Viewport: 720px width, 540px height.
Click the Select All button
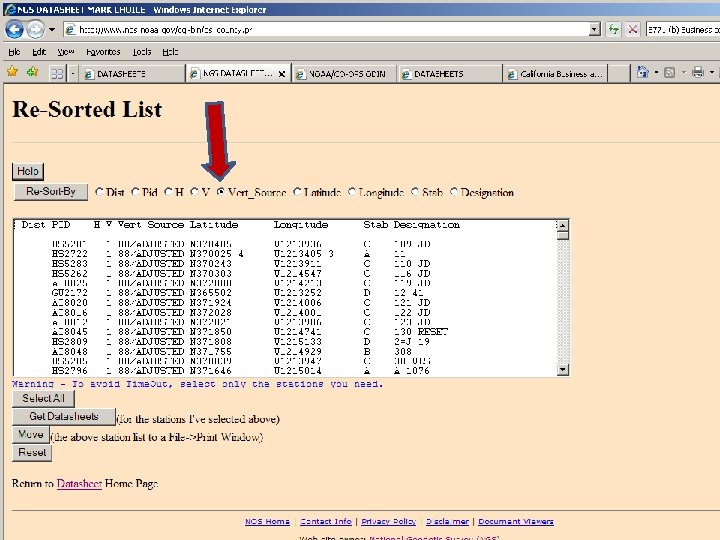coord(43,399)
